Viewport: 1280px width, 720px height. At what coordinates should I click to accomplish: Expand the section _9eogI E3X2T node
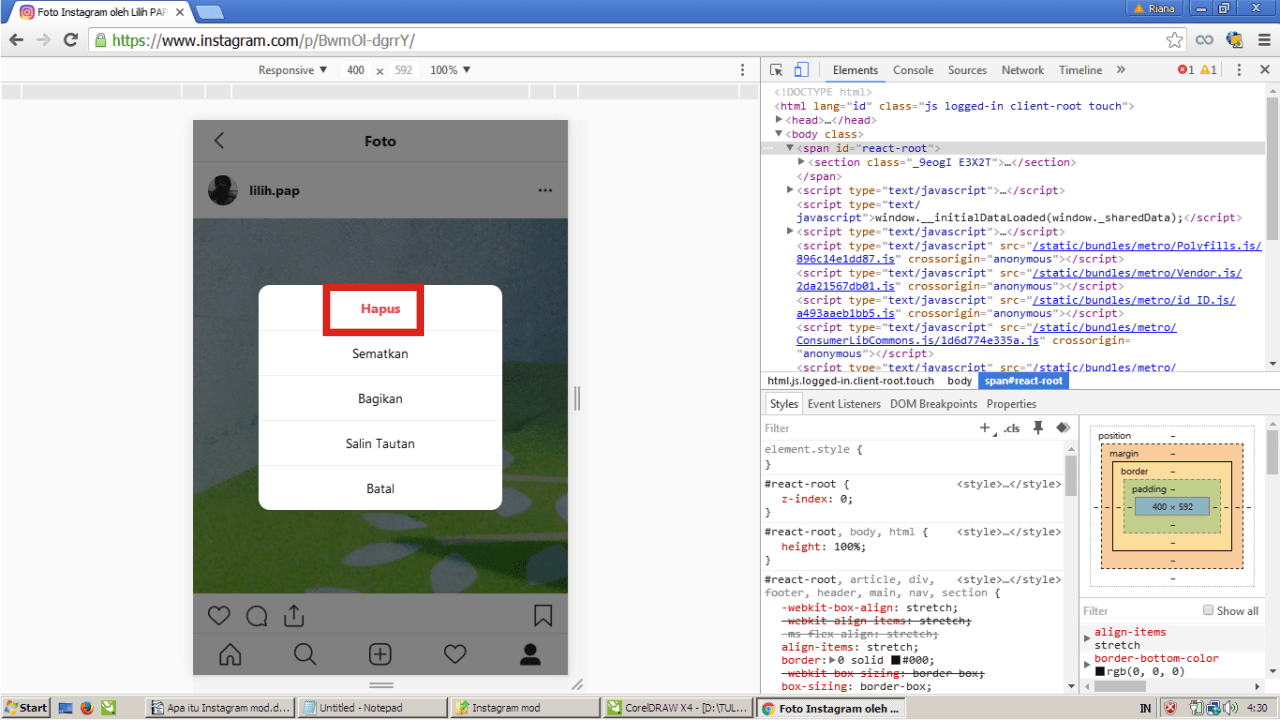801,162
